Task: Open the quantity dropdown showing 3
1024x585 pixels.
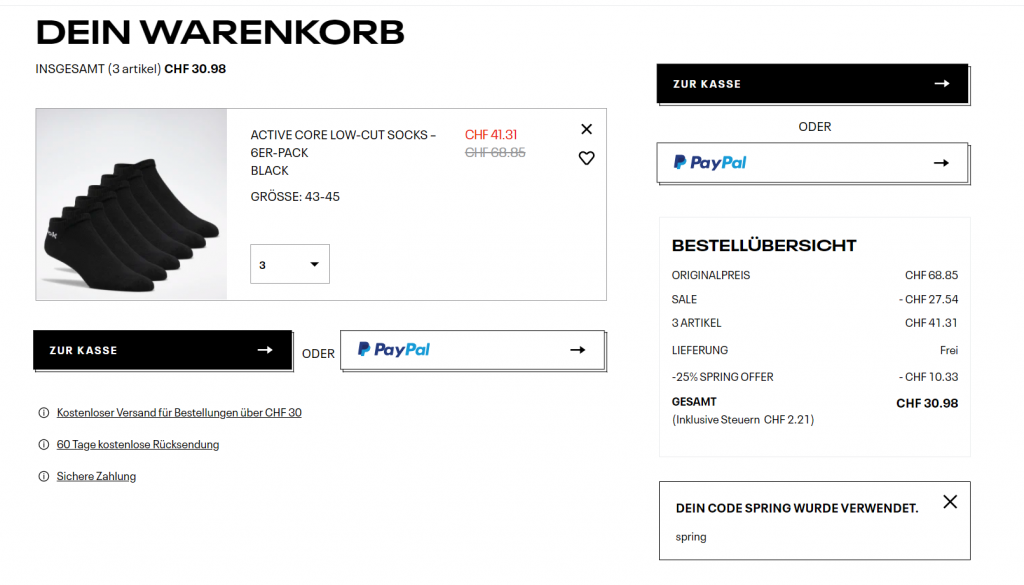Action: [289, 264]
